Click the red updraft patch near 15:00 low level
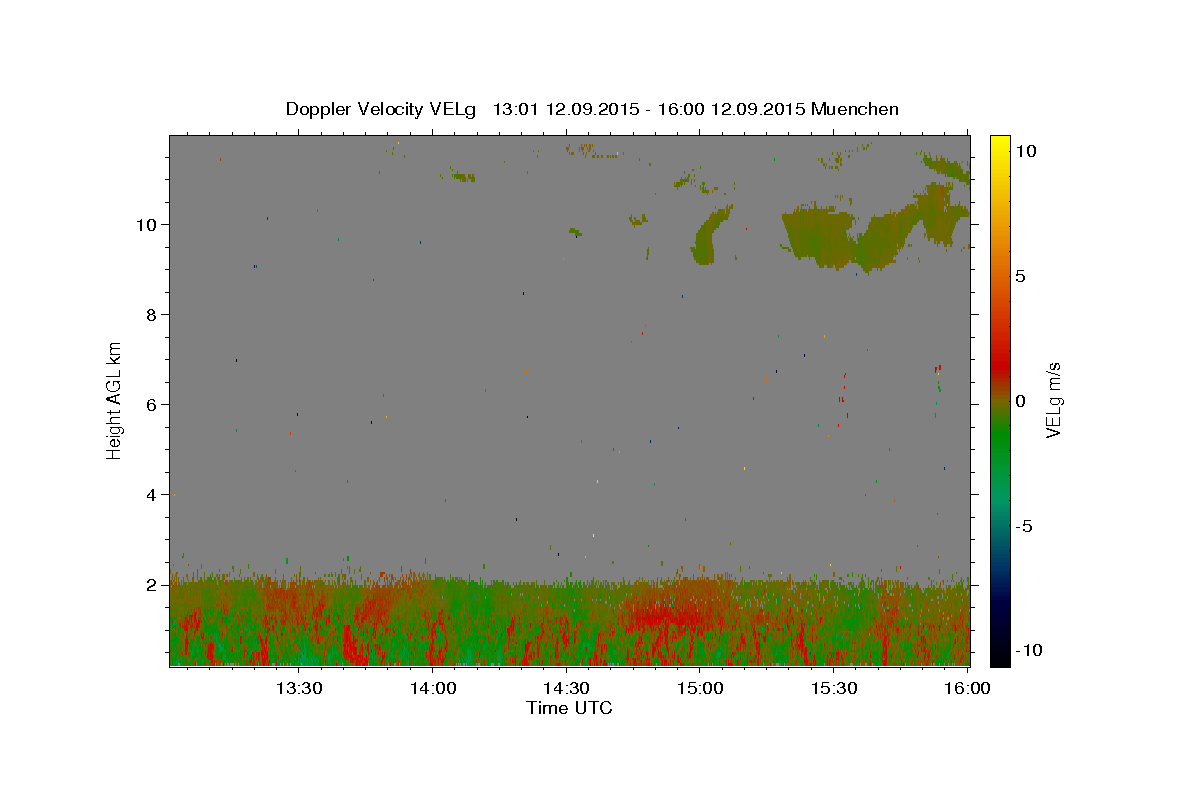Image resolution: width=1200 pixels, height=800 pixels. [670, 613]
